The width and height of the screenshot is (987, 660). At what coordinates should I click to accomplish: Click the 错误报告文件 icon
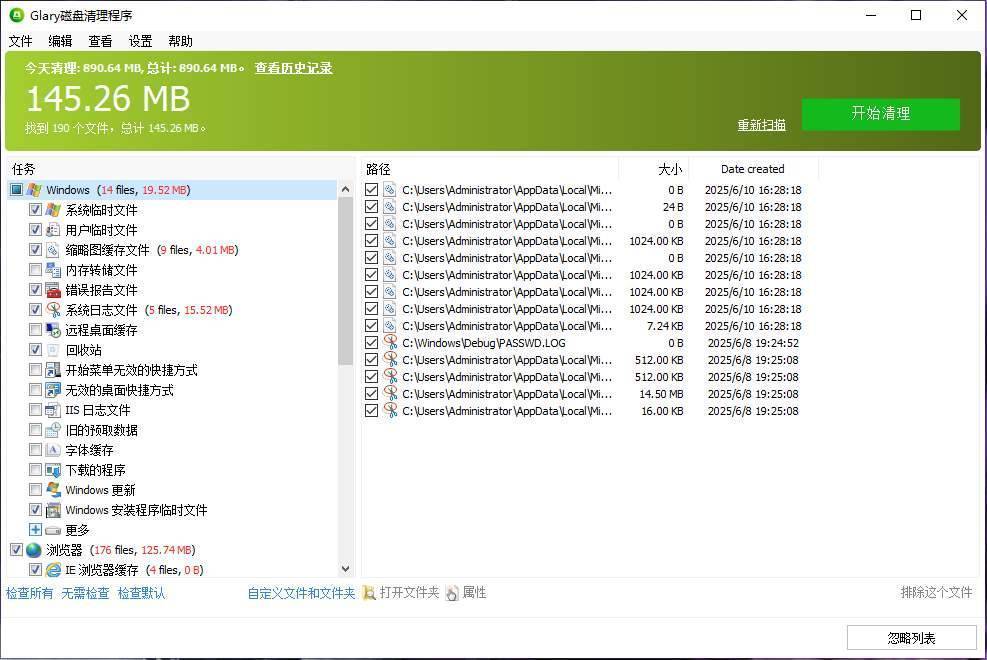(53, 290)
